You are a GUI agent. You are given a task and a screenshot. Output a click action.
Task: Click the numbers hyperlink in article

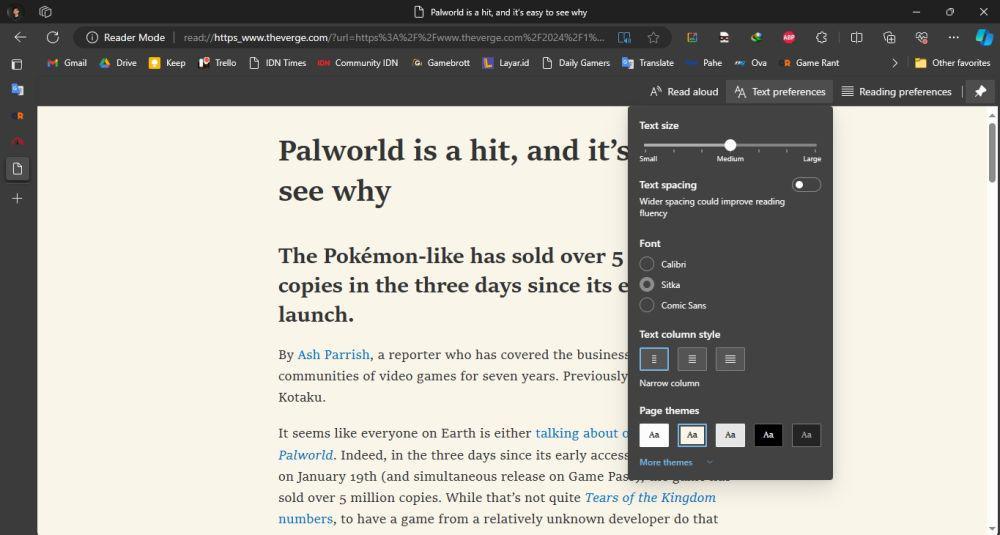[305, 518]
